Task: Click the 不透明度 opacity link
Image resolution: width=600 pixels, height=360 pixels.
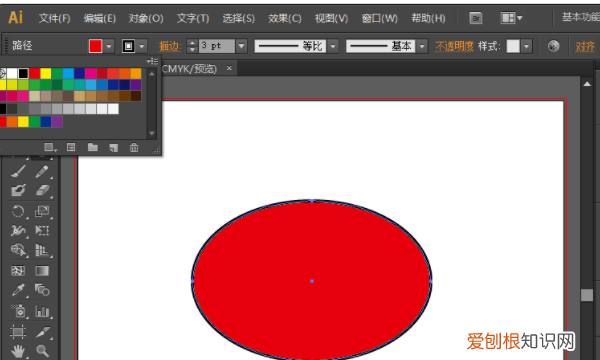Action: coord(454,46)
